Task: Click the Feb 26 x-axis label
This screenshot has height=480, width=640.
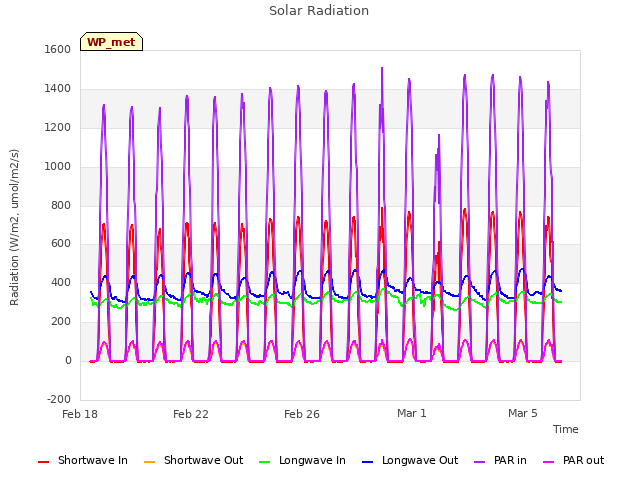Action: coord(302,414)
